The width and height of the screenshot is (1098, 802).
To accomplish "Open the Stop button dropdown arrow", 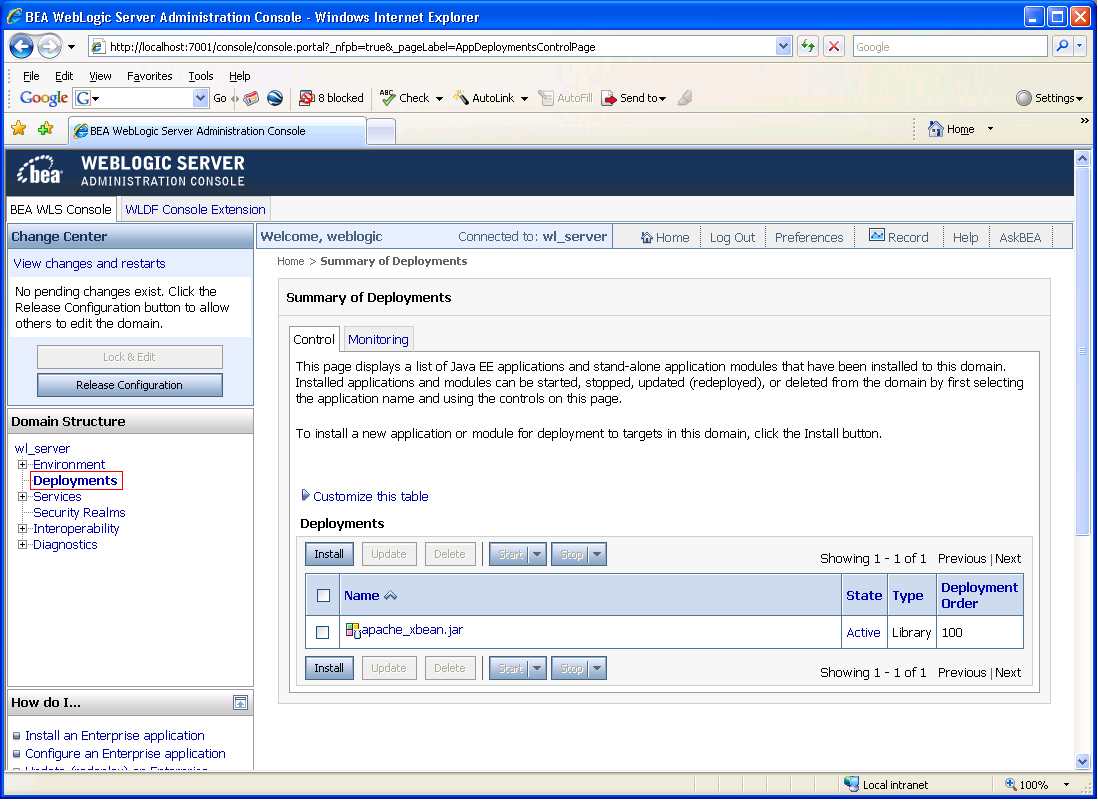I will tap(595, 553).
